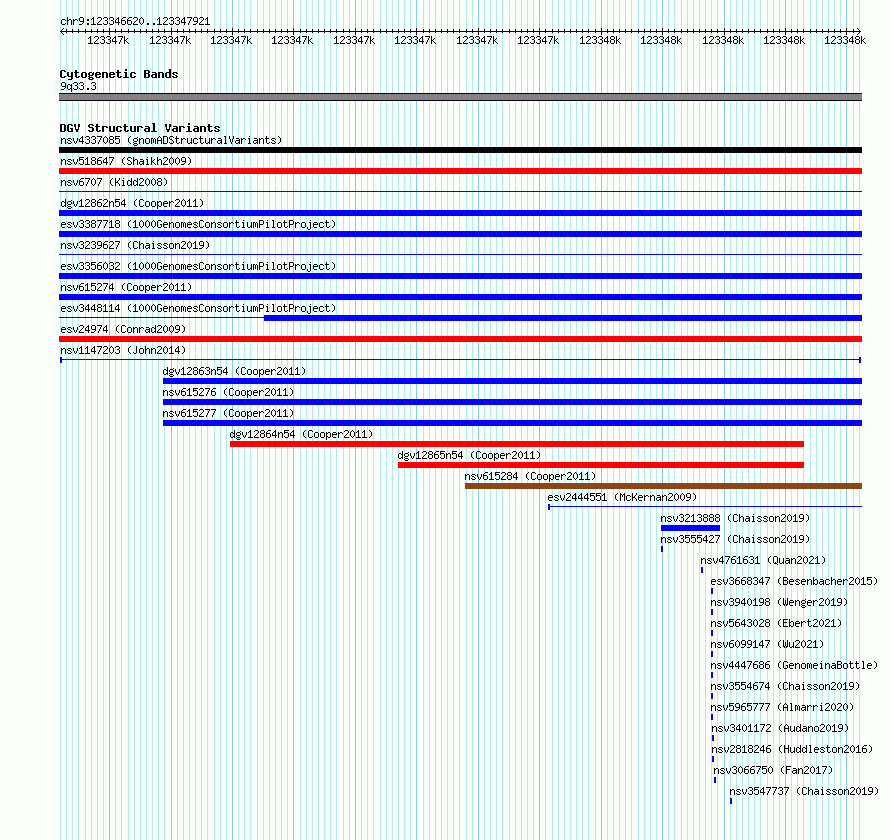This screenshot has height=840, width=890.
Task: Select nsv5965777 (Almarri2020) label
Action: (x=782, y=707)
